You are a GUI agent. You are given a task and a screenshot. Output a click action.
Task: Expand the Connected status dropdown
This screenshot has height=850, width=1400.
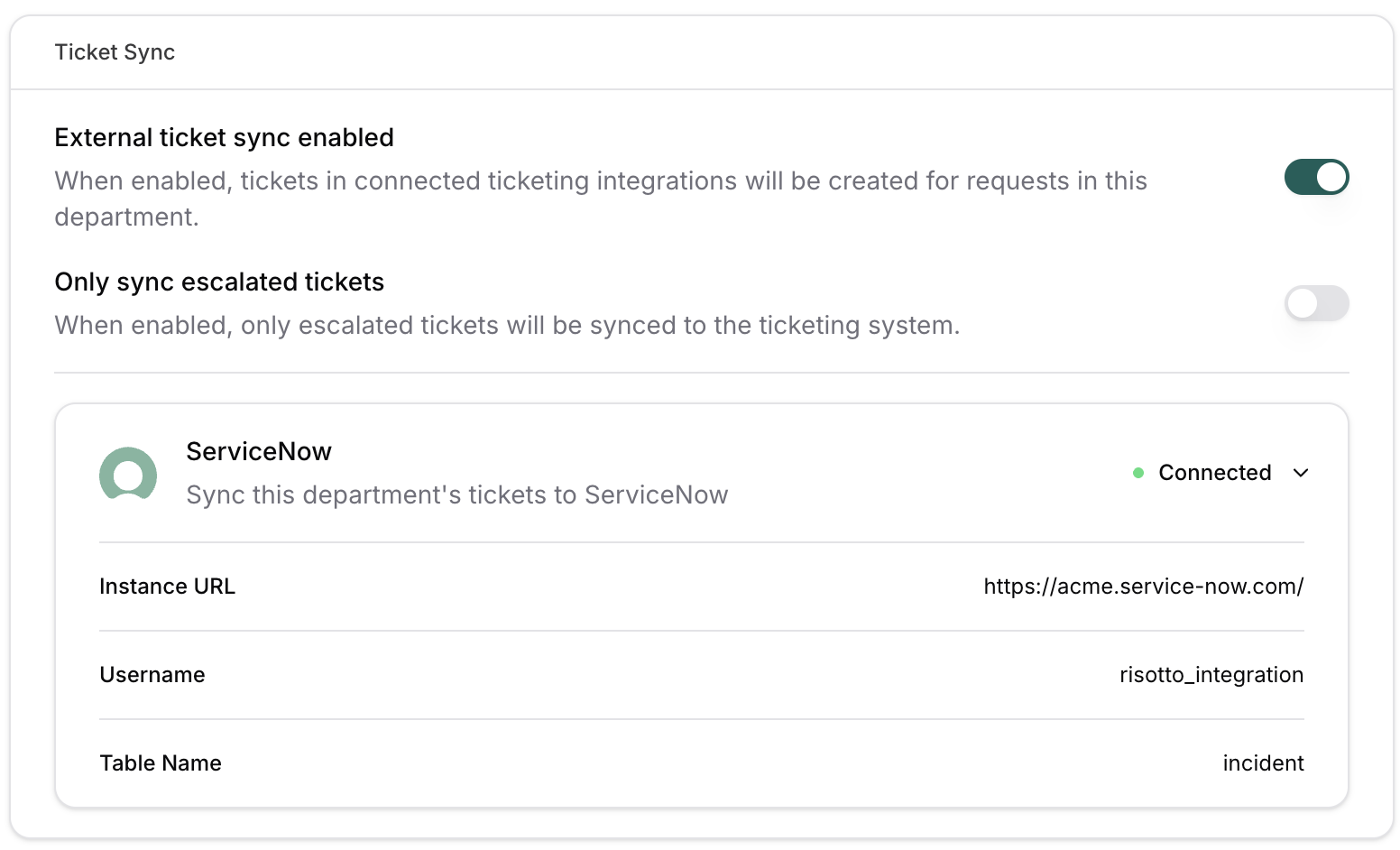1301,472
